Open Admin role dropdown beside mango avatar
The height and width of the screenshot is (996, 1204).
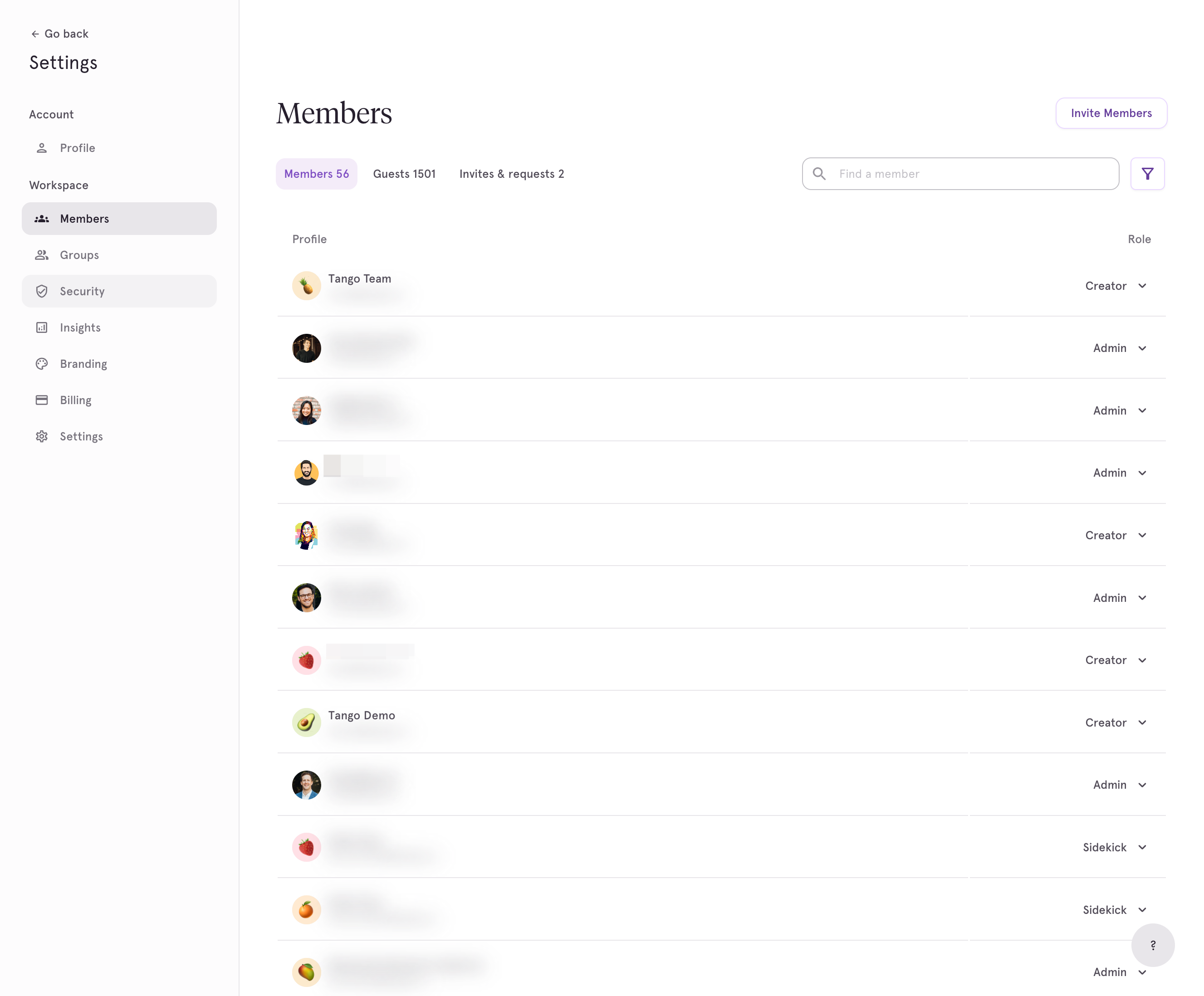[1120, 972]
